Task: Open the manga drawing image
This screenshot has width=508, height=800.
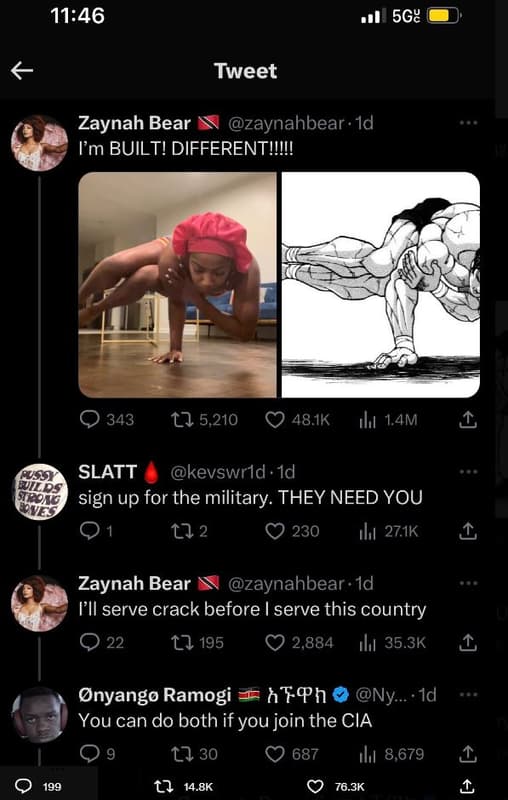Action: [380, 285]
